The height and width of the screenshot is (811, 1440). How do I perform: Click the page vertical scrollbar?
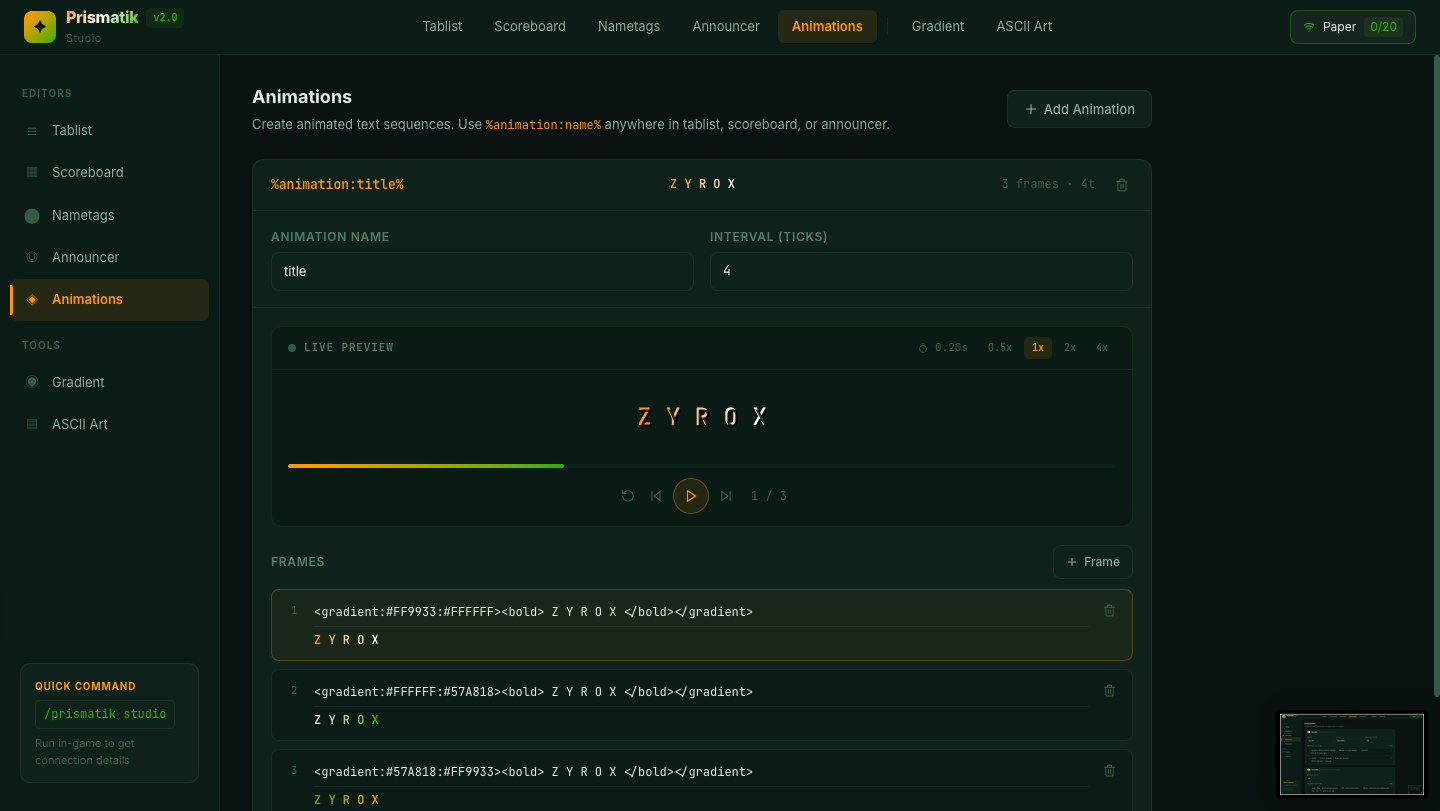1437,376
